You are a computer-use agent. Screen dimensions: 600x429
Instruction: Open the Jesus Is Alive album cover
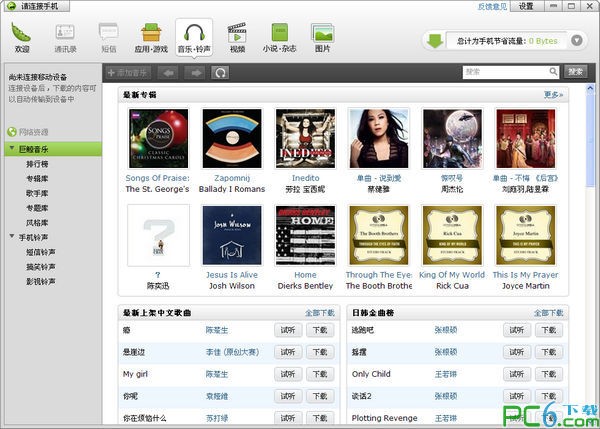click(232, 235)
